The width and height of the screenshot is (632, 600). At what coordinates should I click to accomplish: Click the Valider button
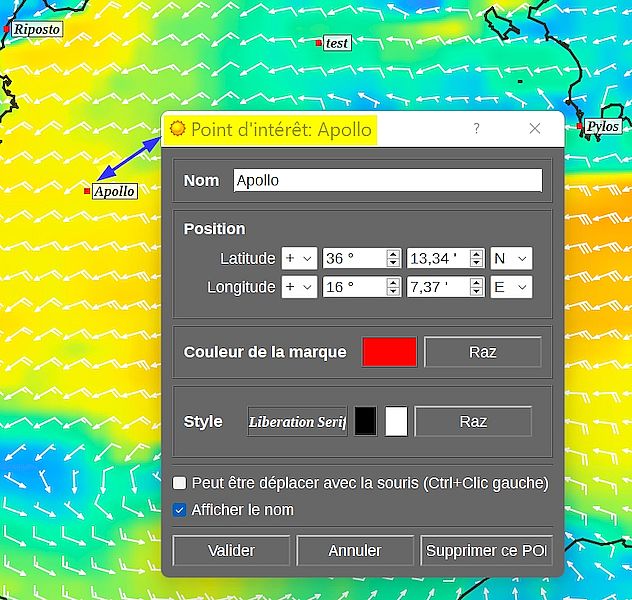(231, 551)
